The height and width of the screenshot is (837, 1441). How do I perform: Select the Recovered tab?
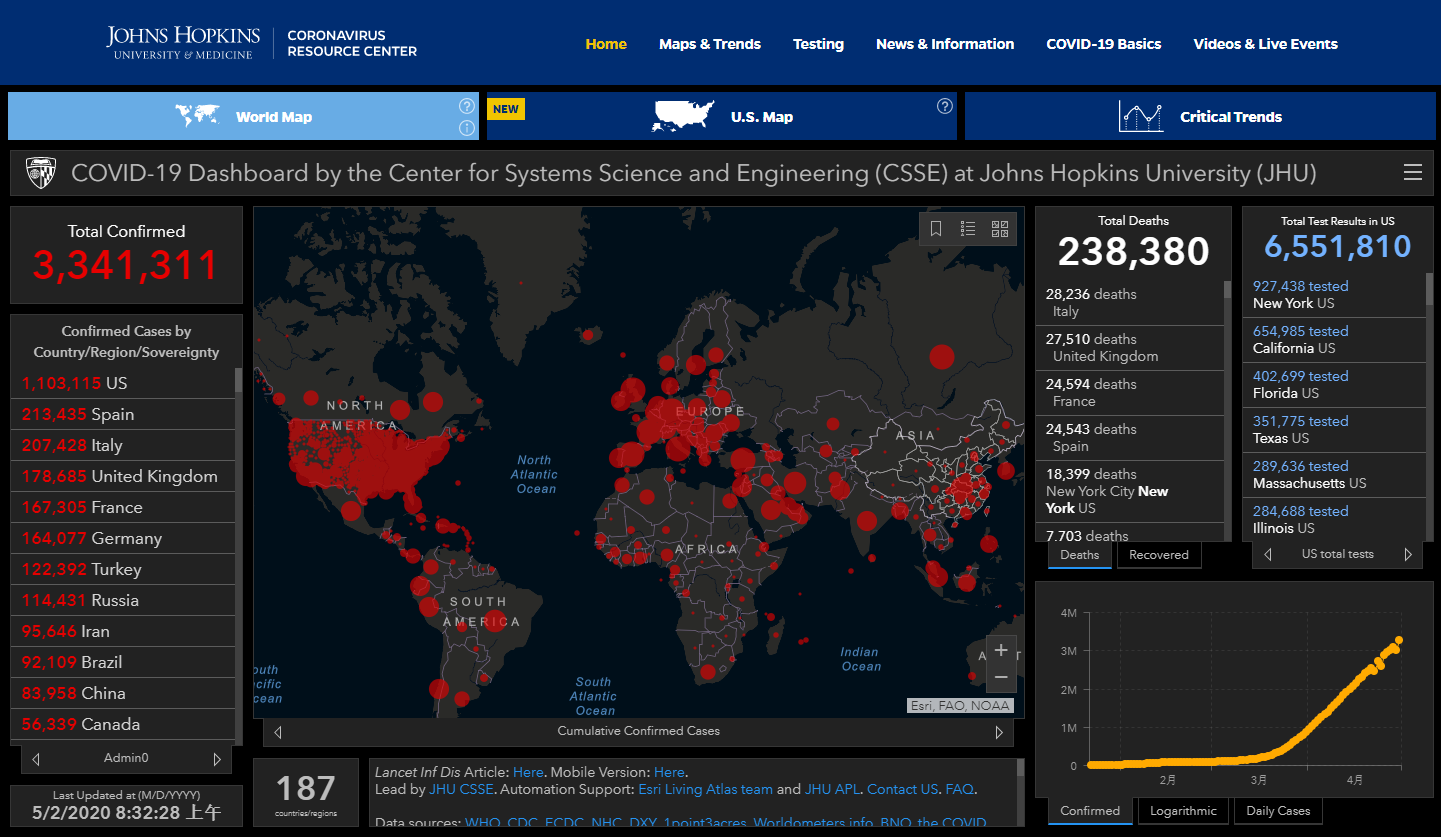tap(1159, 555)
